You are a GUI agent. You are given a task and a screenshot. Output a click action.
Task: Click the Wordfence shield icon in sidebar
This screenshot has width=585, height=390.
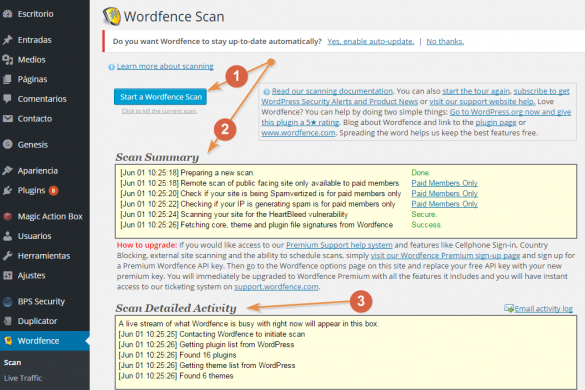(x=7, y=341)
